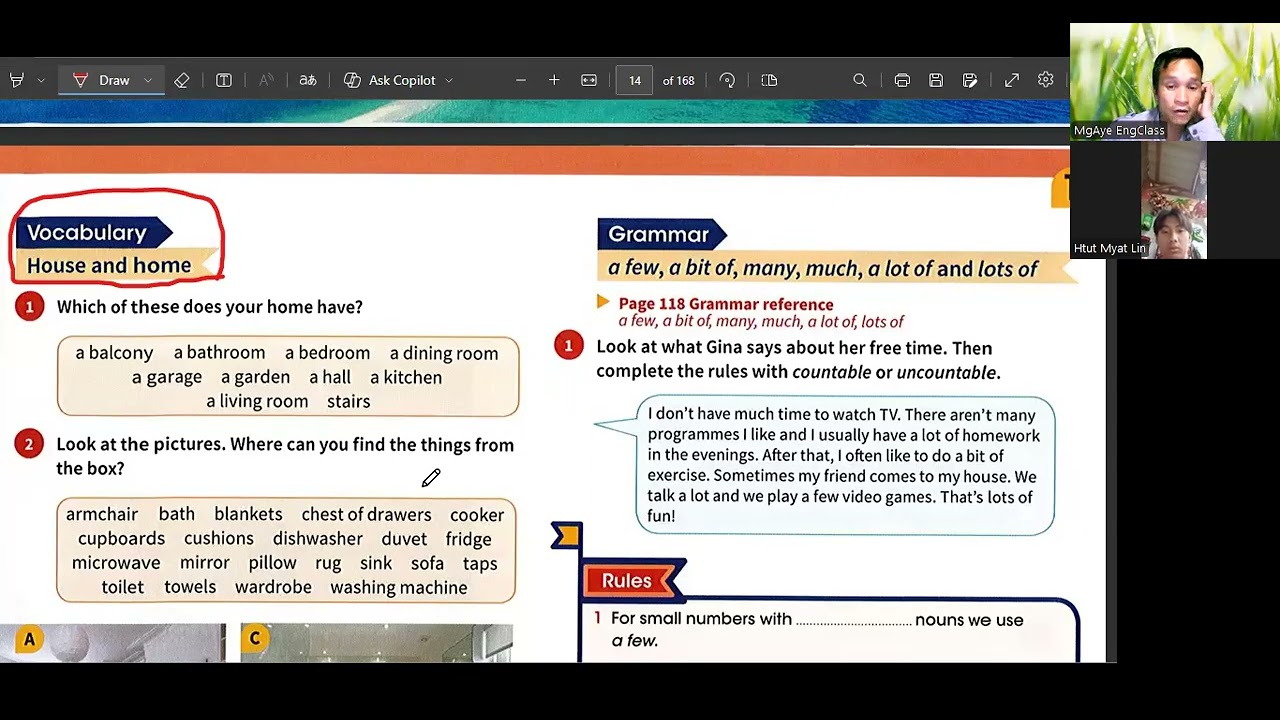This screenshot has height=720, width=1280.
Task: Select the Erase tool
Action: (x=181, y=80)
